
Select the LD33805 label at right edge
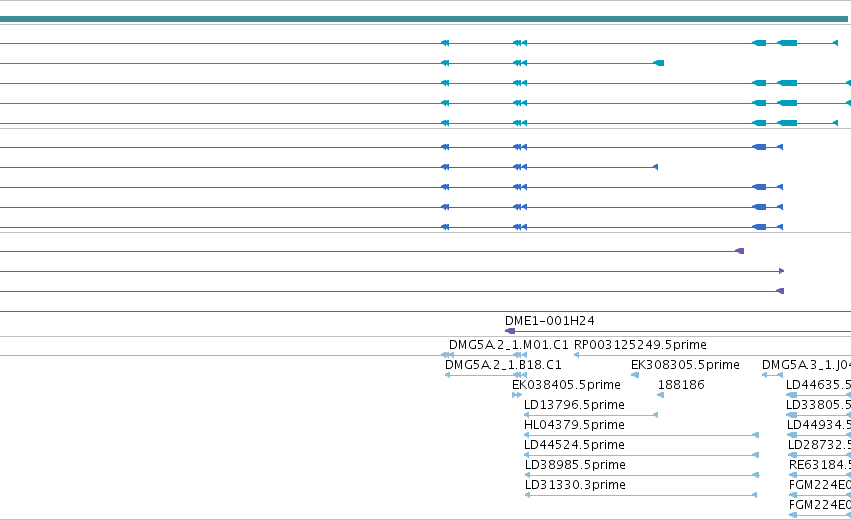(x=818, y=405)
